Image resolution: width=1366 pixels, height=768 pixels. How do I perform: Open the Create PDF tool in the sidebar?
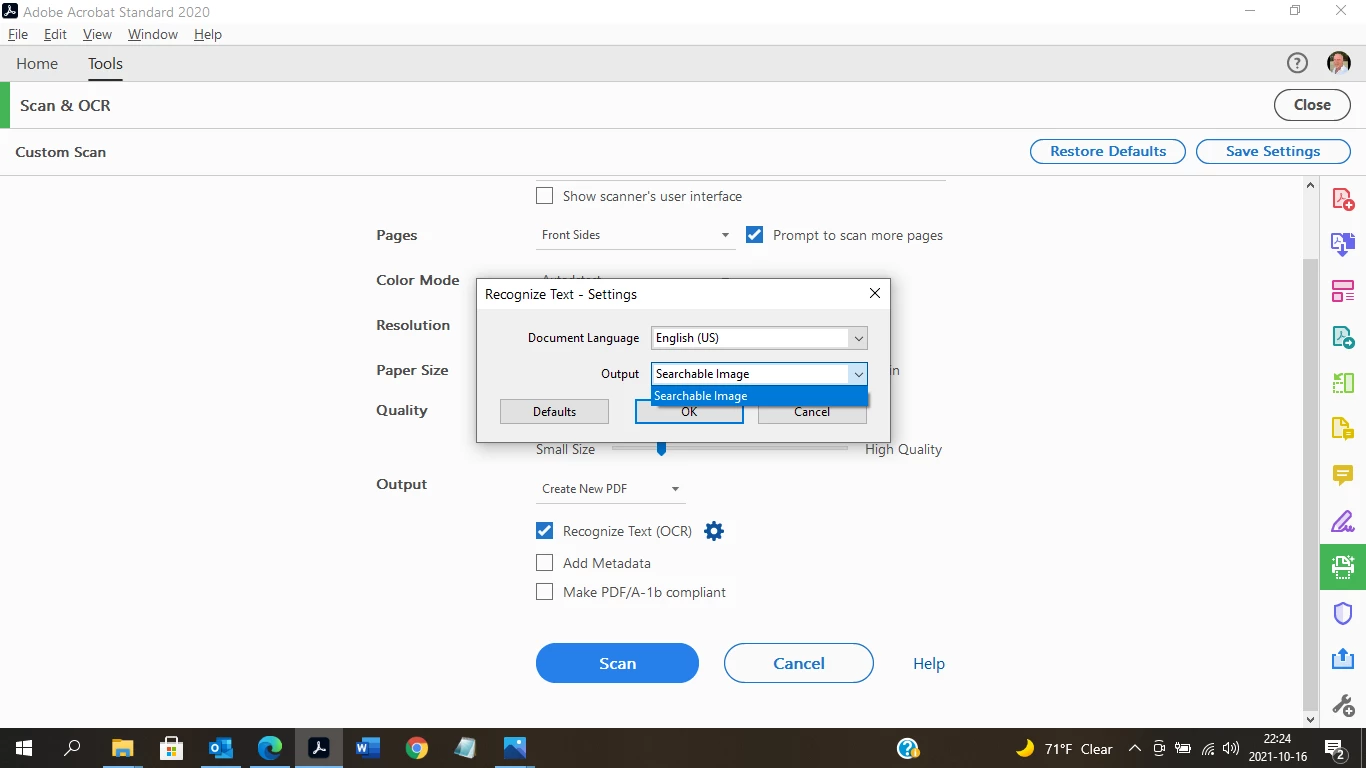[1343, 198]
